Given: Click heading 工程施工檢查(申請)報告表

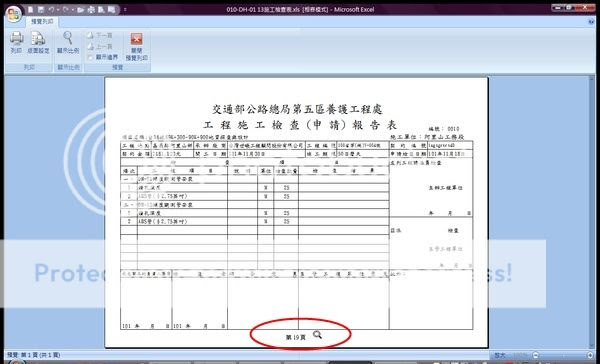Looking at the screenshot, I should tap(300, 125).
